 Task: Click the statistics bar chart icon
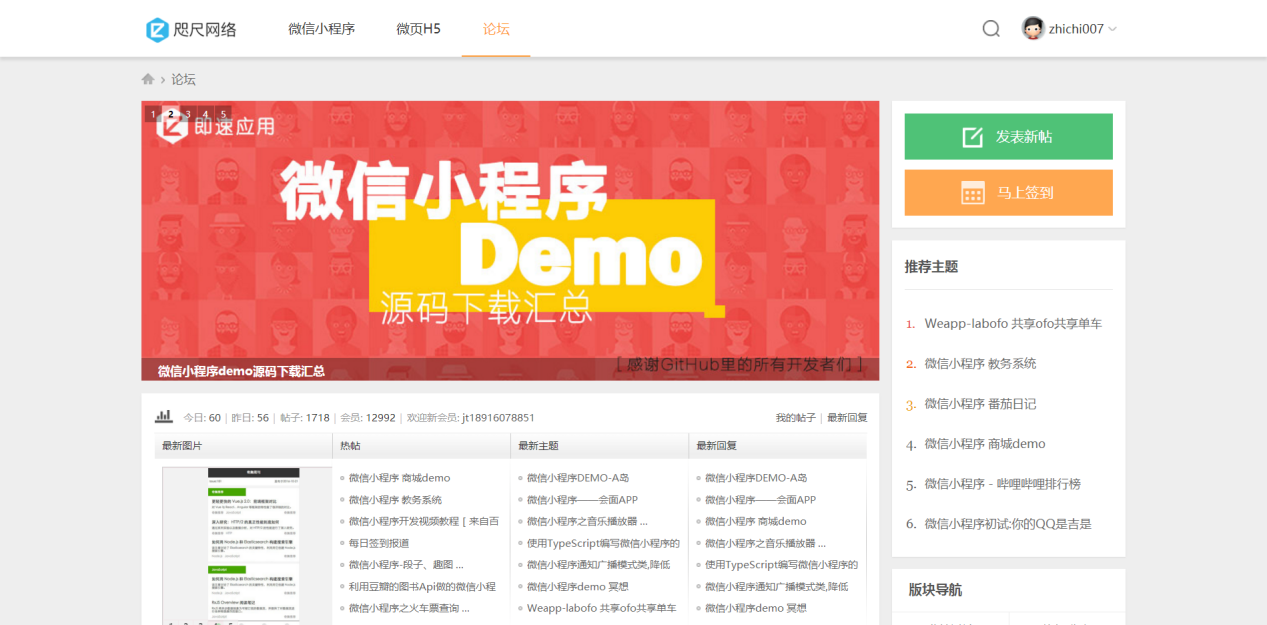pyautogui.click(x=163, y=417)
